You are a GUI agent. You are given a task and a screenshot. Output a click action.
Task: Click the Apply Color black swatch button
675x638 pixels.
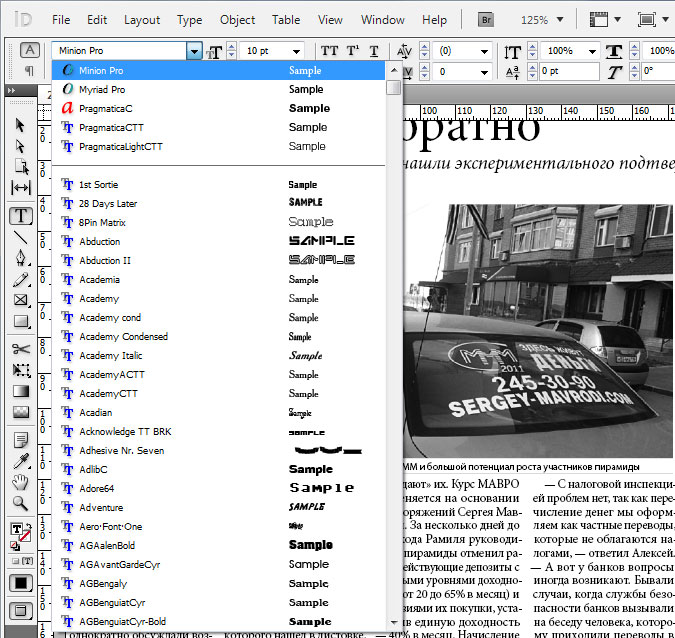point(21,583)
